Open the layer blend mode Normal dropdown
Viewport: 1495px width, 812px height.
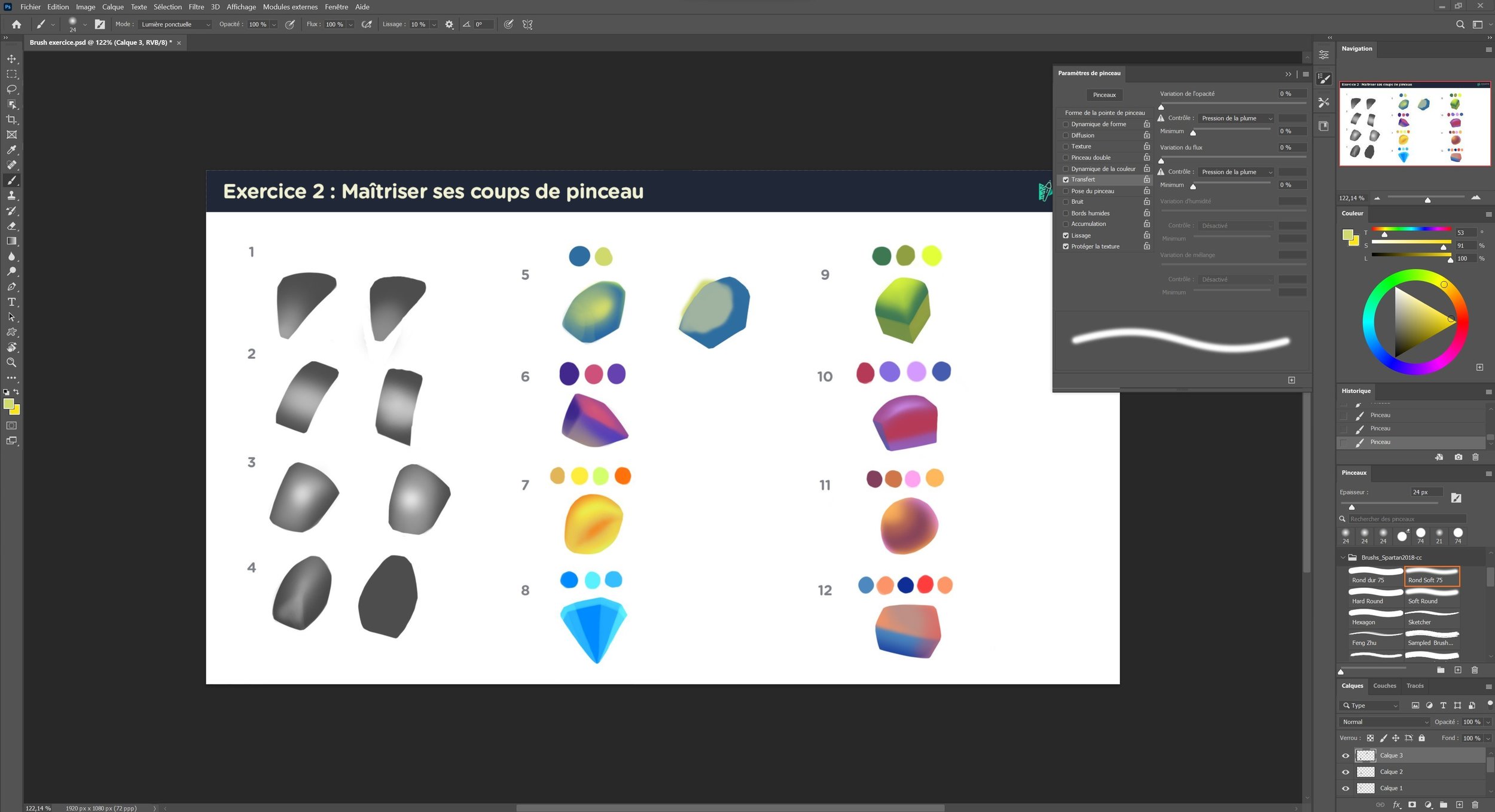[x=1385, y=722]
